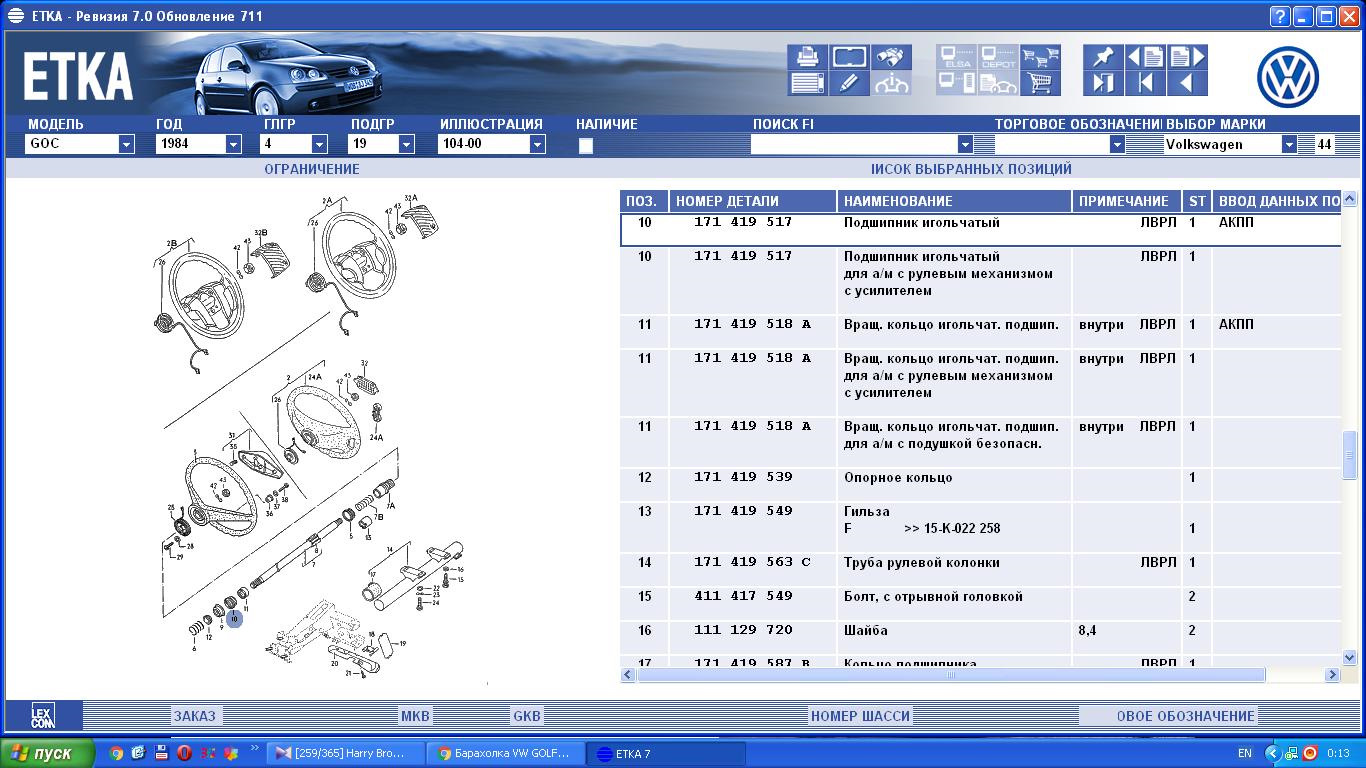The width and height of the screenshot is (1366, 768).
Task: Click the ПРИМЕЧАНИЕ column header
Action: [1127, 201]
